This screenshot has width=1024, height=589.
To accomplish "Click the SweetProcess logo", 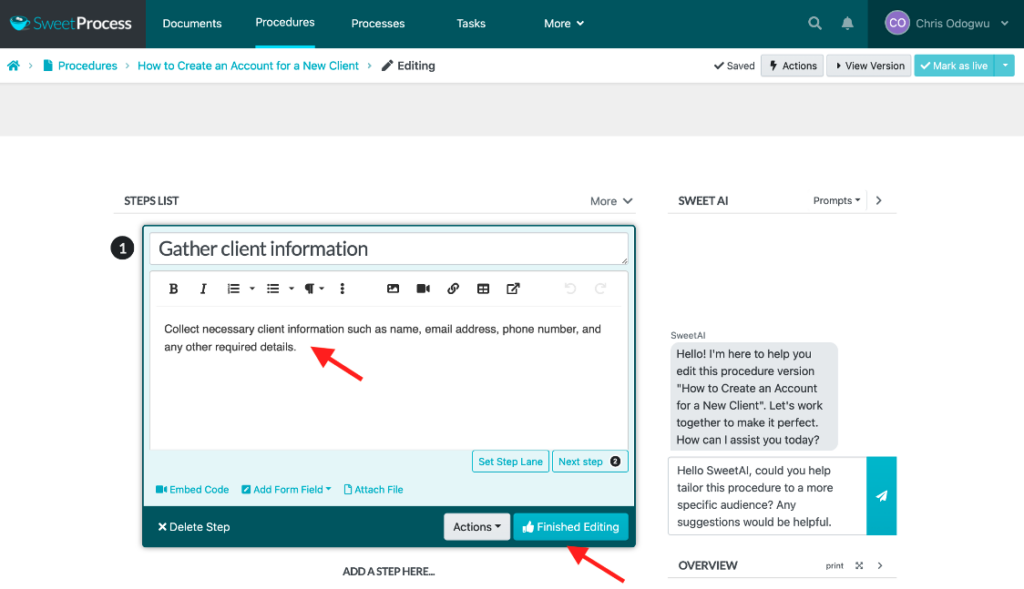I will (71, 24).
